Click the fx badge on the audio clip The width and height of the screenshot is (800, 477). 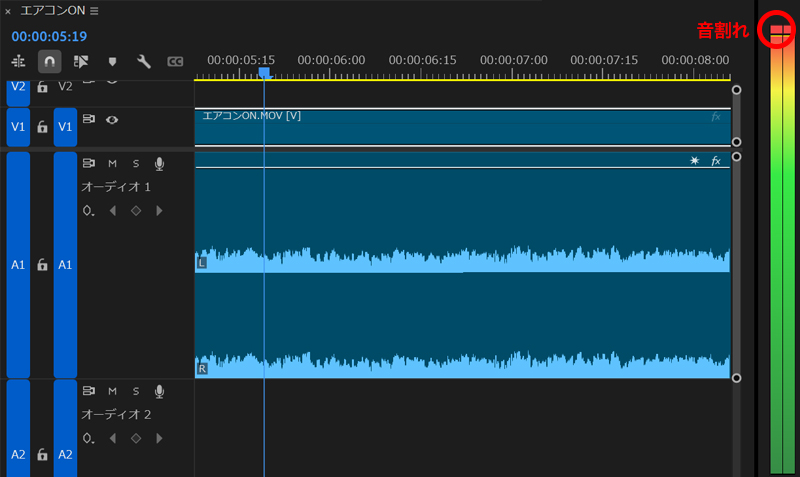(x=716, y=161)
